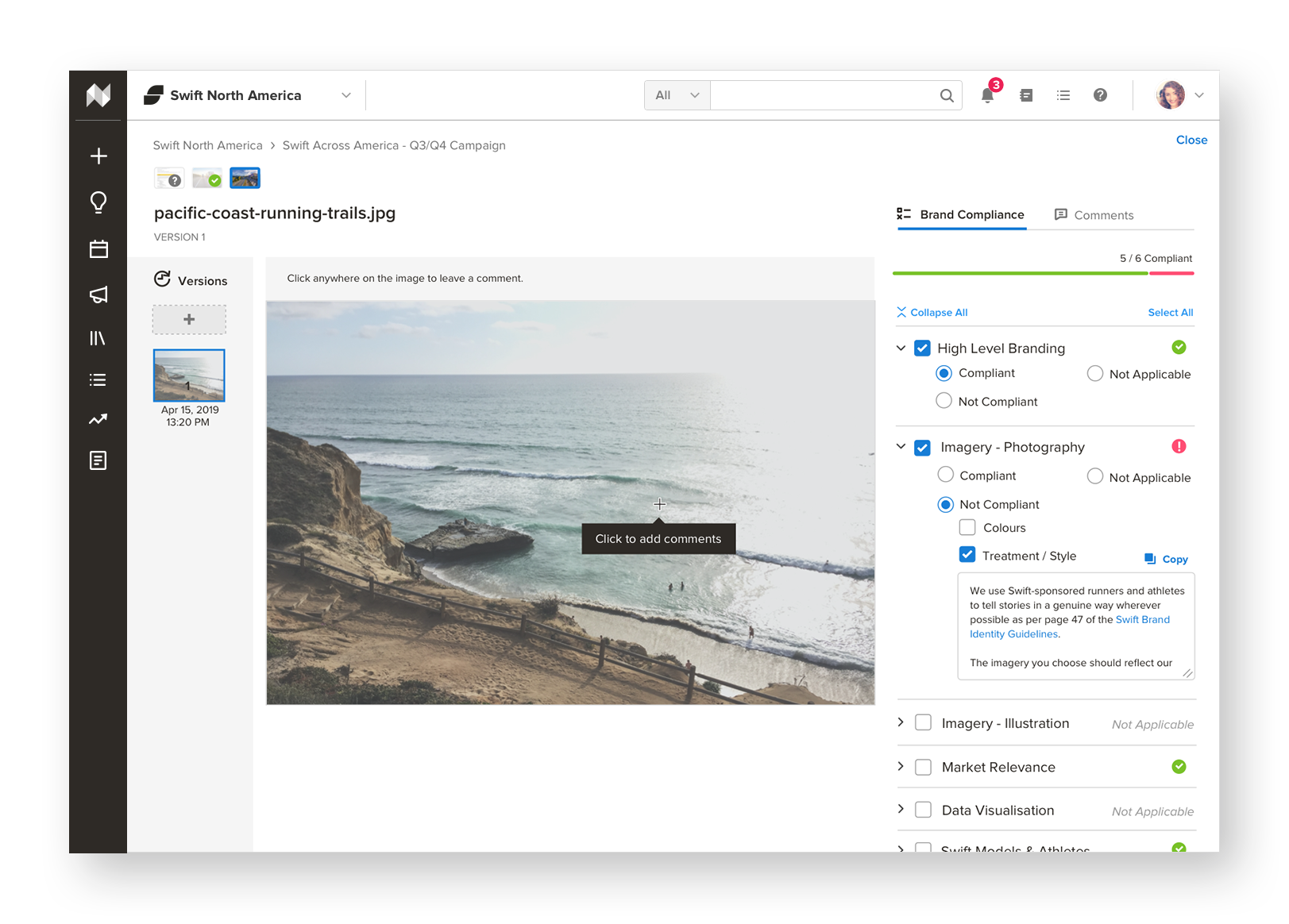This screenshot has height=924, width=1289.
Task: Click the notes icon in top bar
Action: coord(1026,95)
